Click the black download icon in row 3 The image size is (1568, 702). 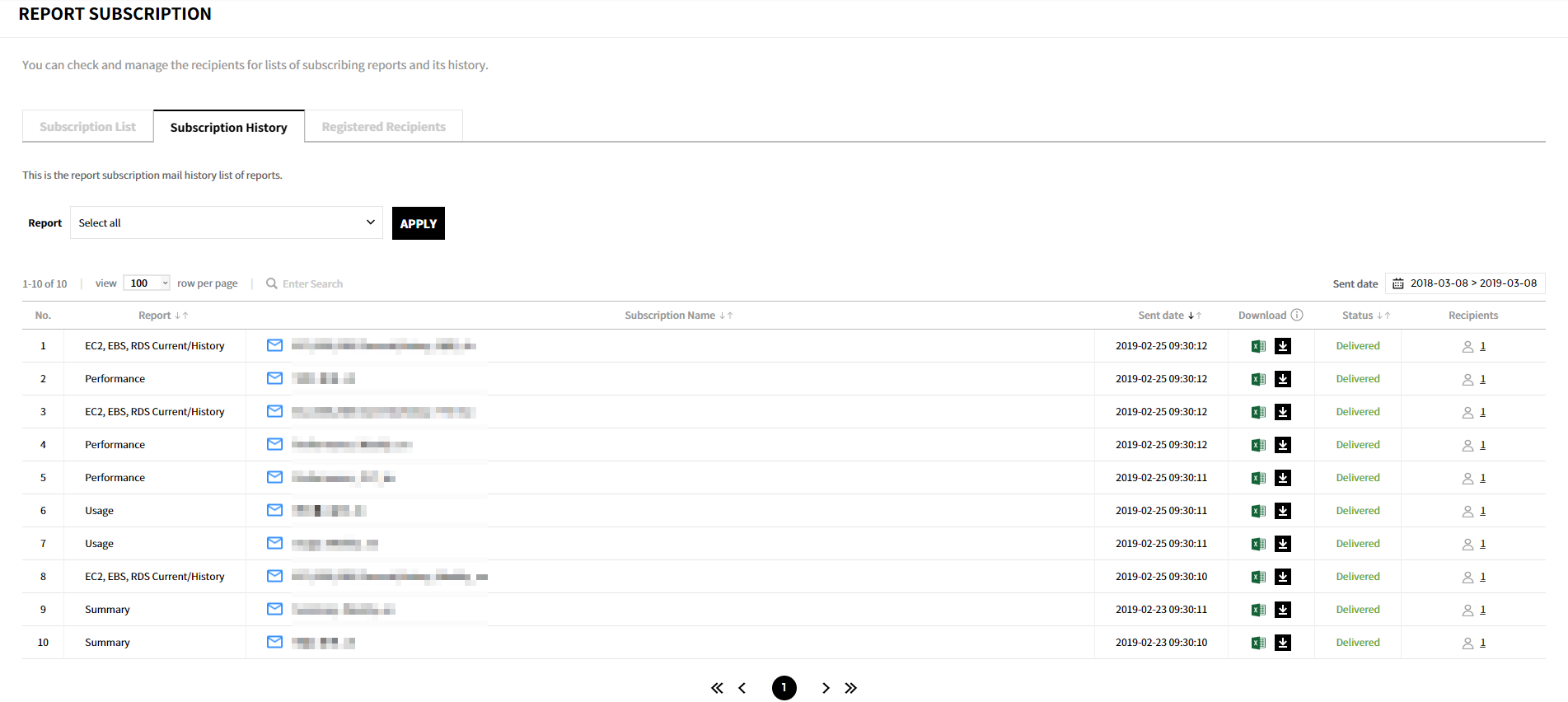coord(1283,412)
